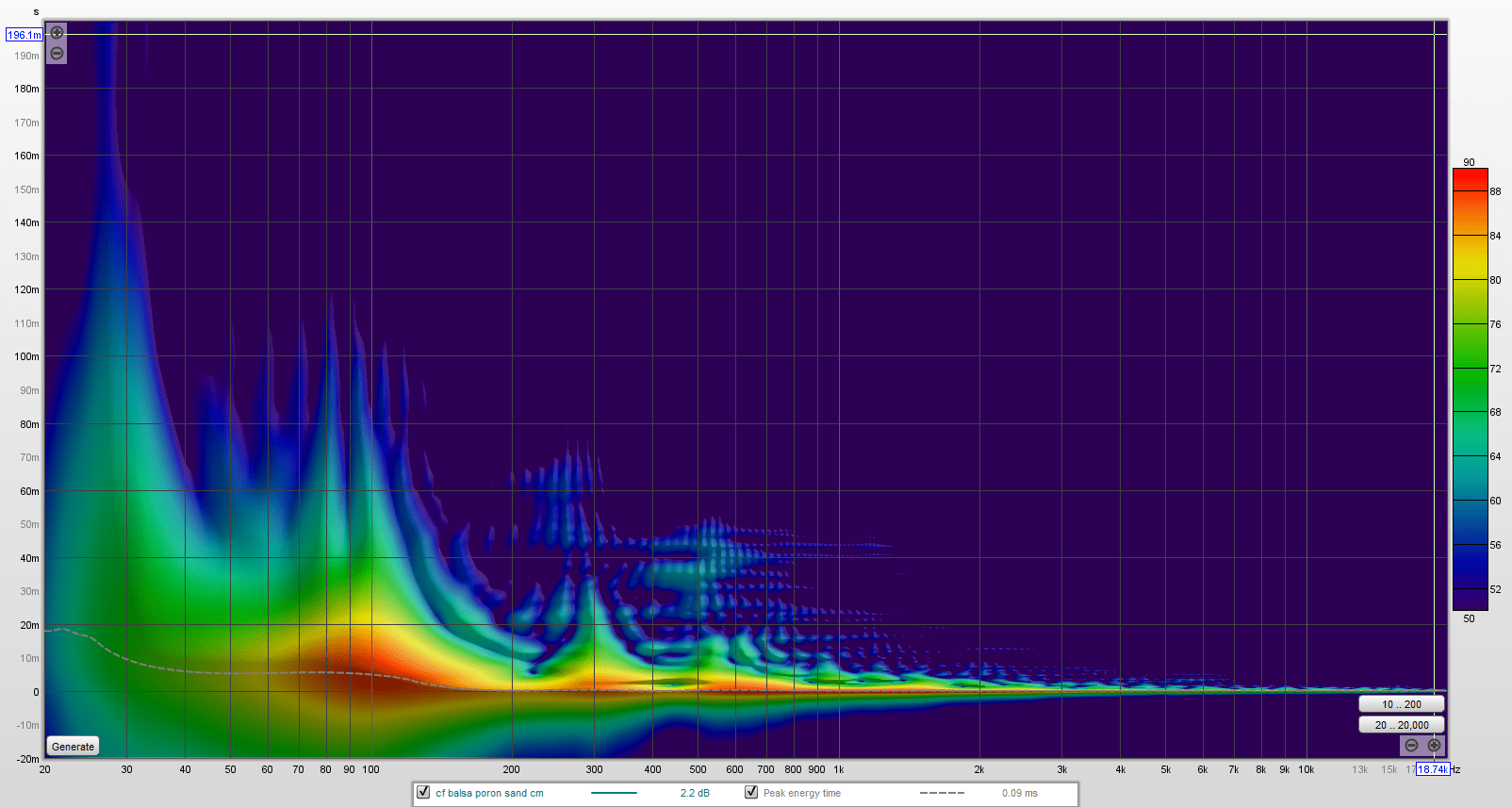Edit the 196.1m time axis limit field
This screenshot has width=1512, height=807.
25,35
